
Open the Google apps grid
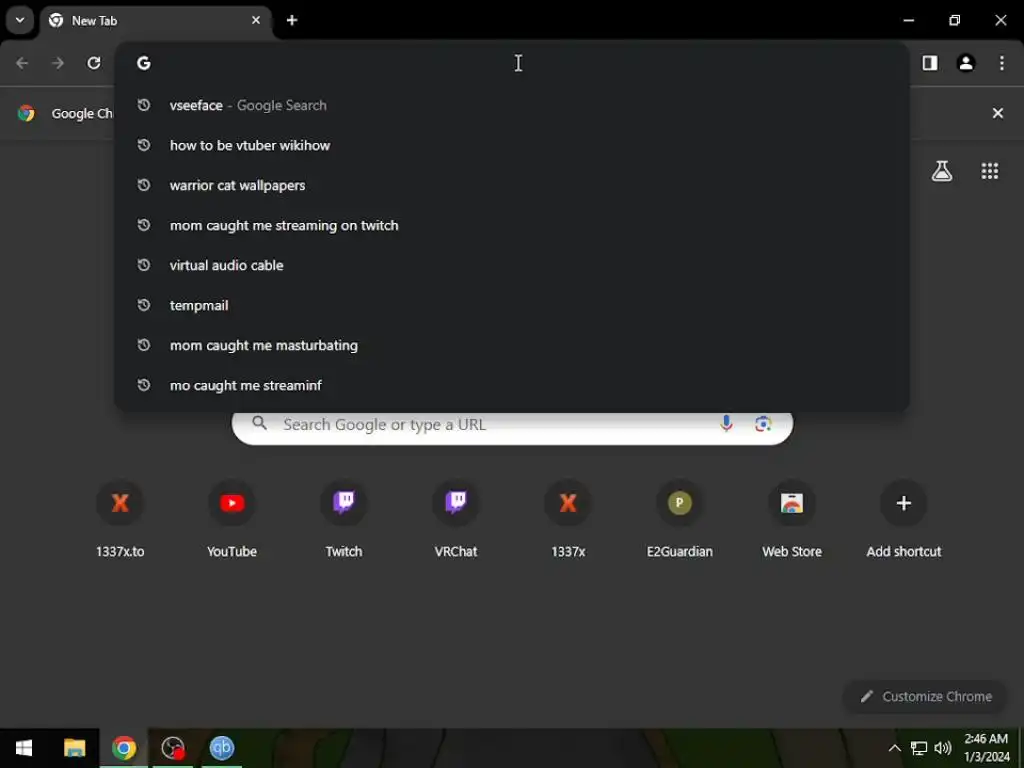pyautogui.click(x=990, y=171)
